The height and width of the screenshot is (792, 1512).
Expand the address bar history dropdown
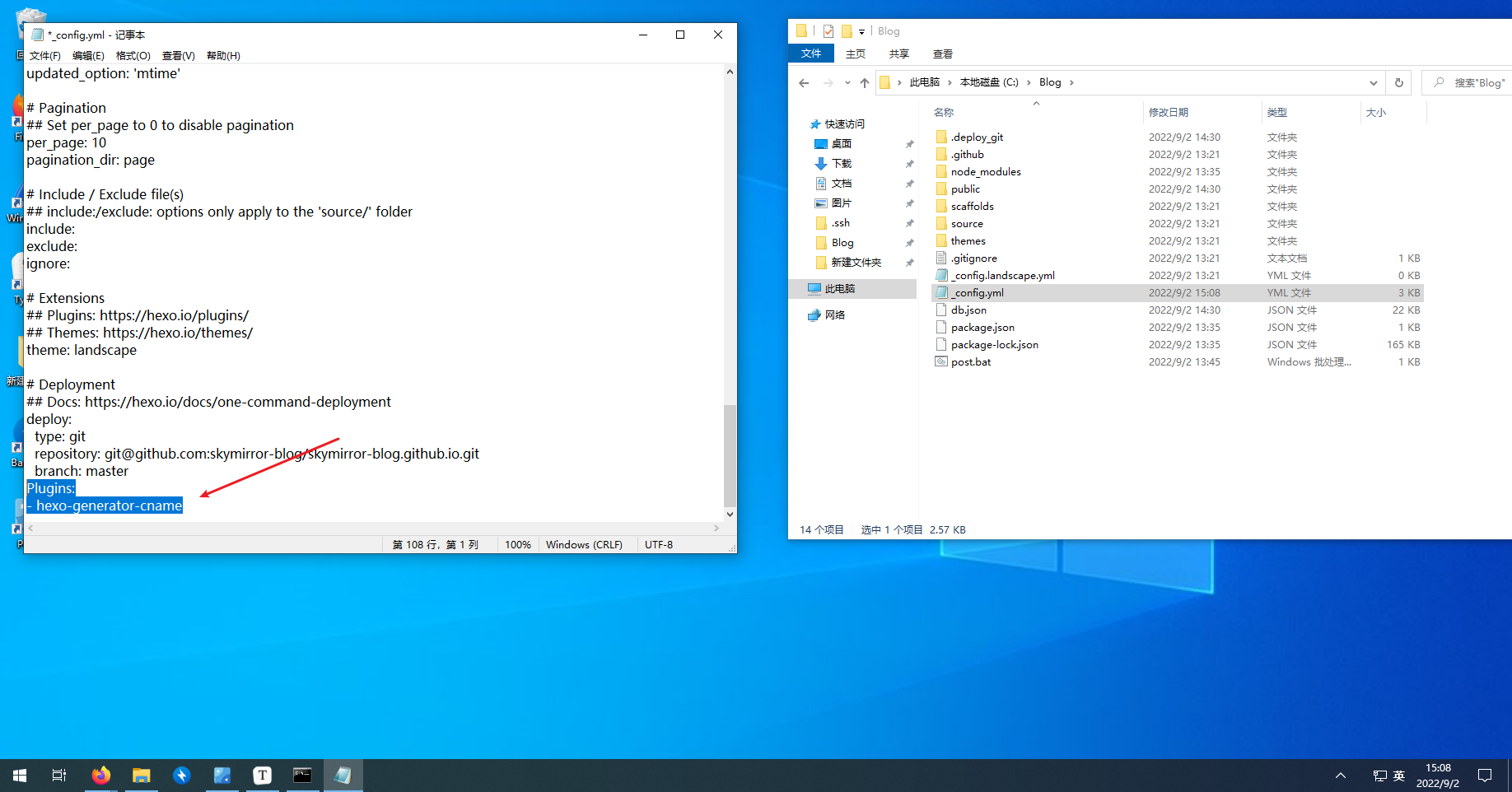point(1373,82)
